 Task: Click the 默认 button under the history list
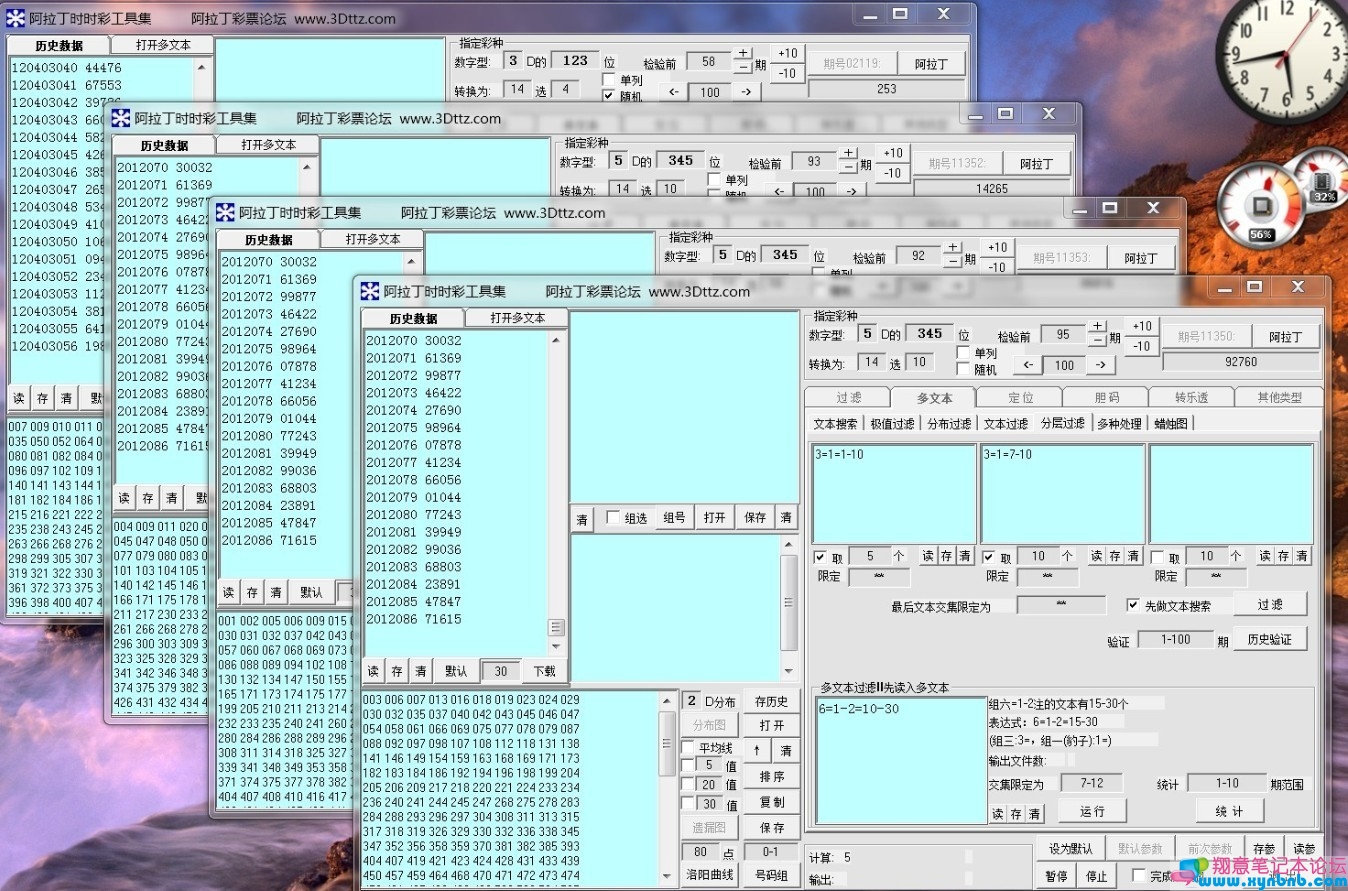pos(456,672)
